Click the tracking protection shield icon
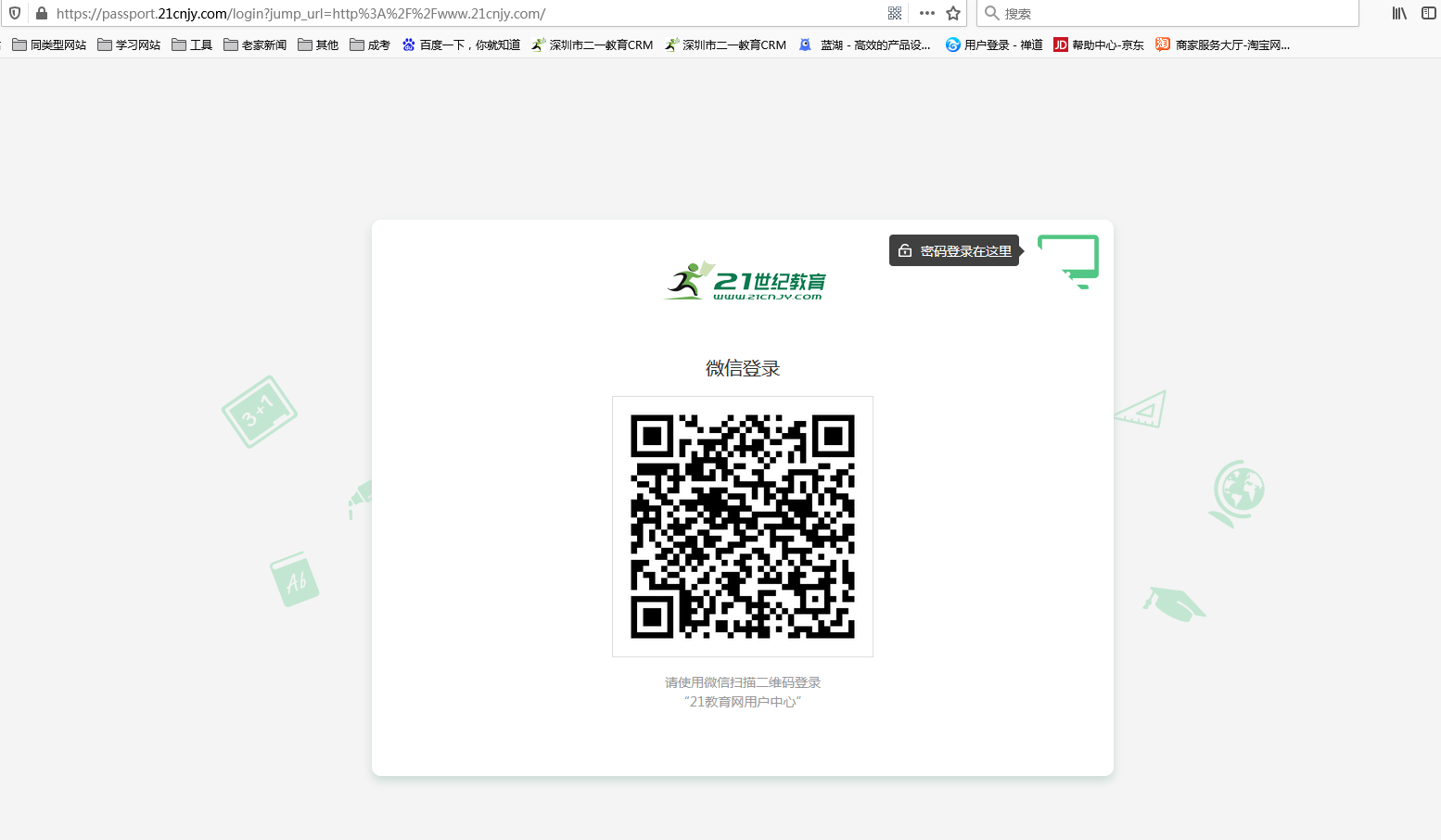 [x=15, y=13]
